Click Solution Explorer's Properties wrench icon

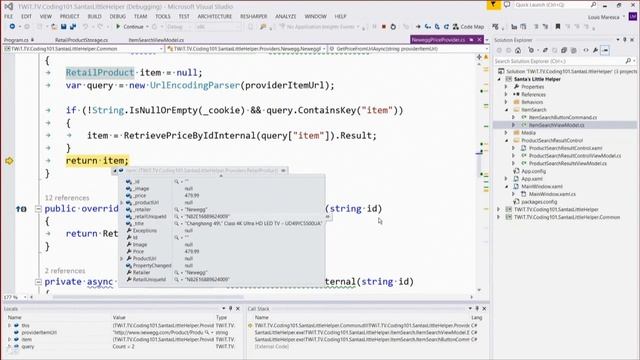tap(596, 50)
